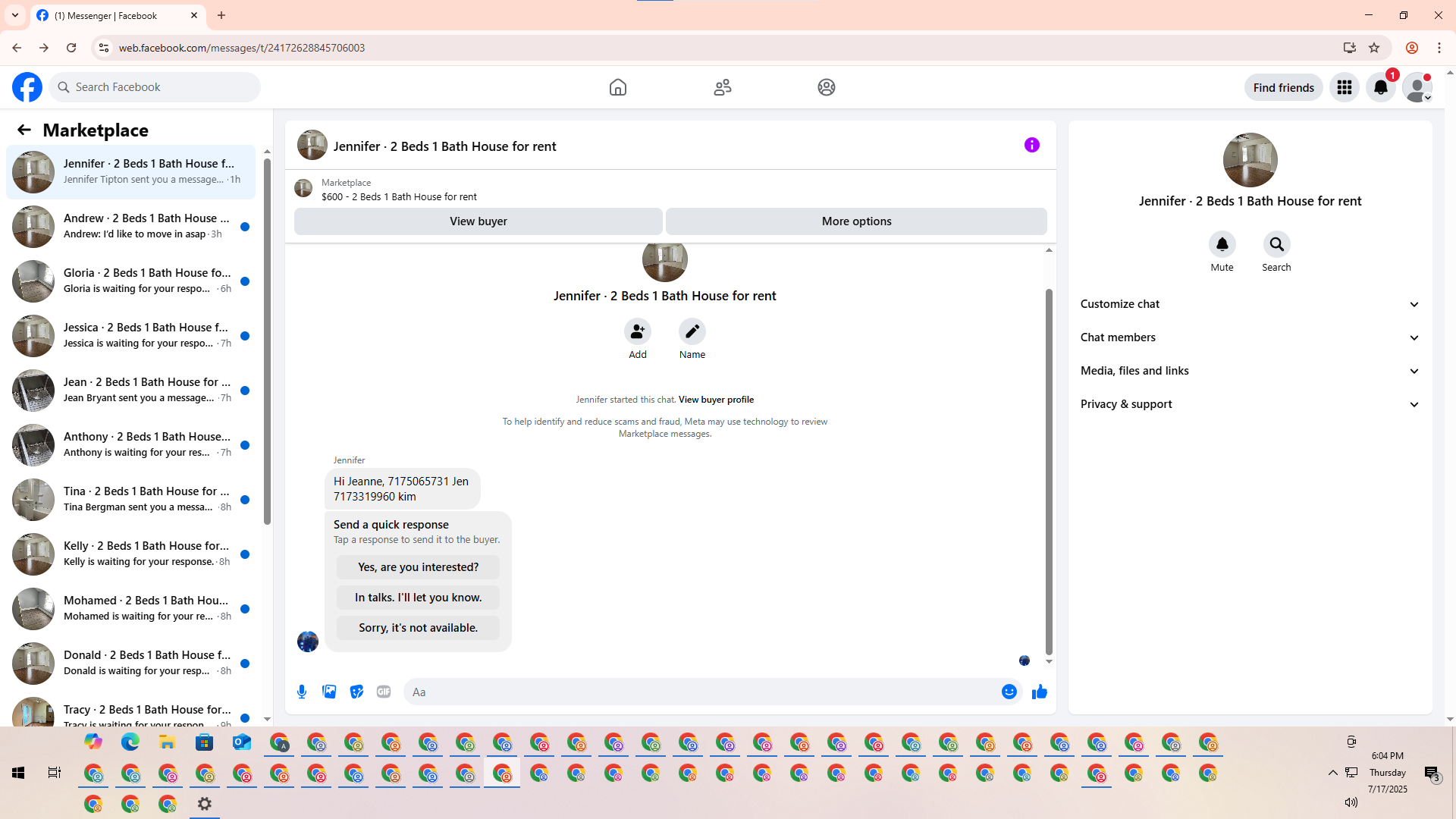Expand the Customize chat section
This screenshot has height=819, width=1456.
1250,304
